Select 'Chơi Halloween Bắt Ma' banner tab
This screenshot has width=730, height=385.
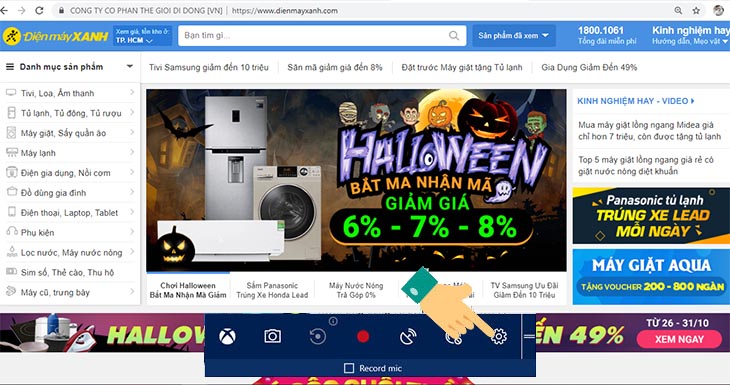pos(188,290)
